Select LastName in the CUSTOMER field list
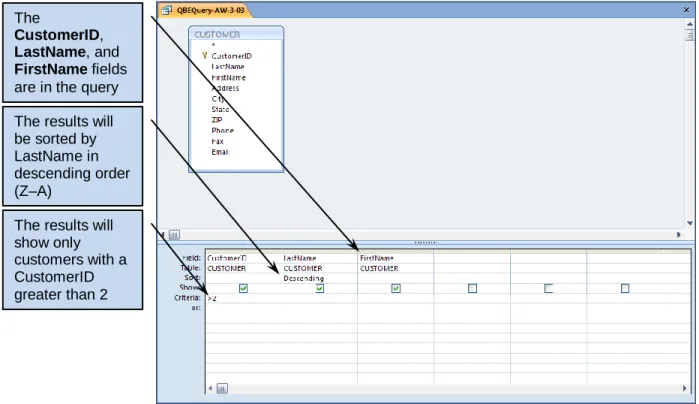699x404 pixels. (x=228, y=66)
